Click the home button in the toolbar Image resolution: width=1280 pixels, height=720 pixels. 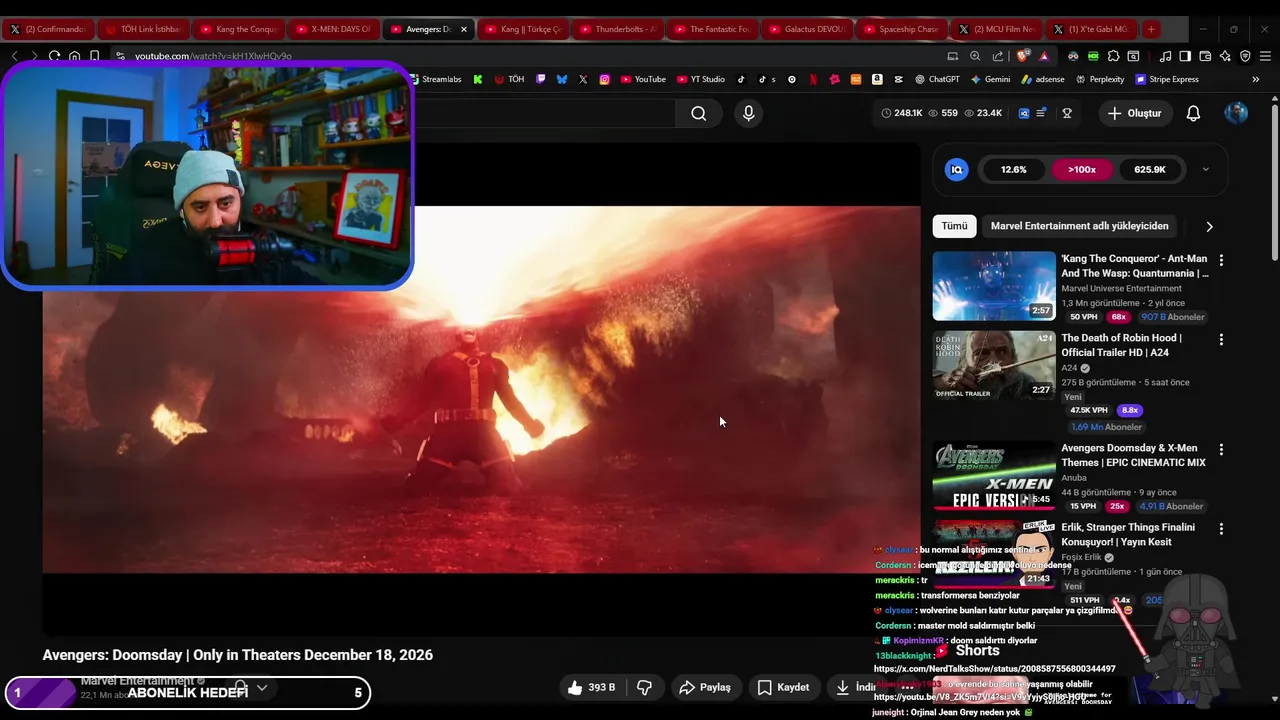tap(74, 56)
